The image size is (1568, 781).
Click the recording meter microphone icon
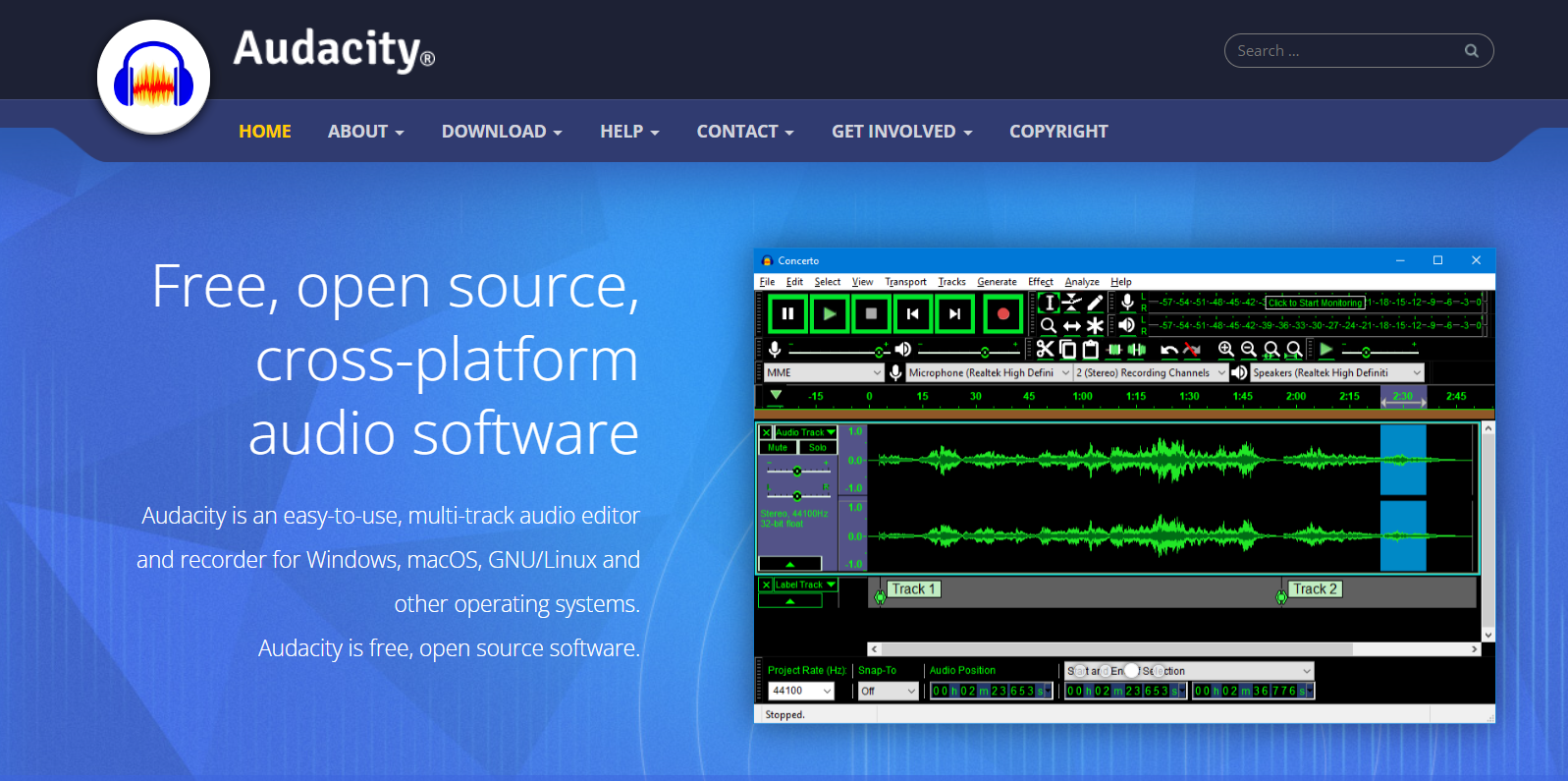point(1128,302)
